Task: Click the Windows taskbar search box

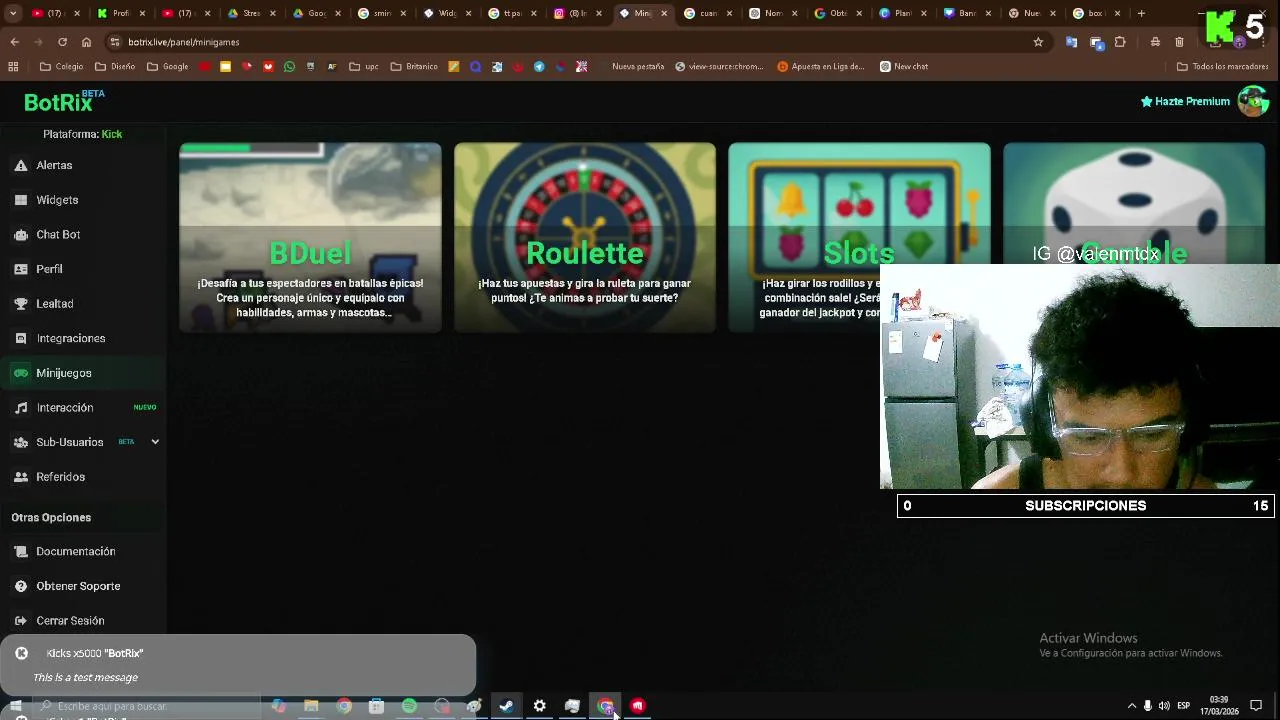Action: click(145, 706)
